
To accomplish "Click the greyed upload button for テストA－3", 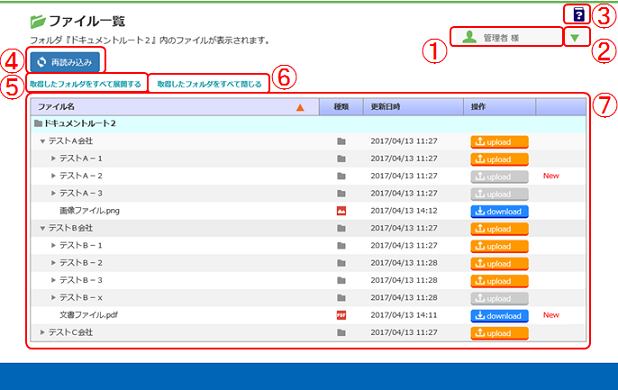I will [x=499, y=194].
